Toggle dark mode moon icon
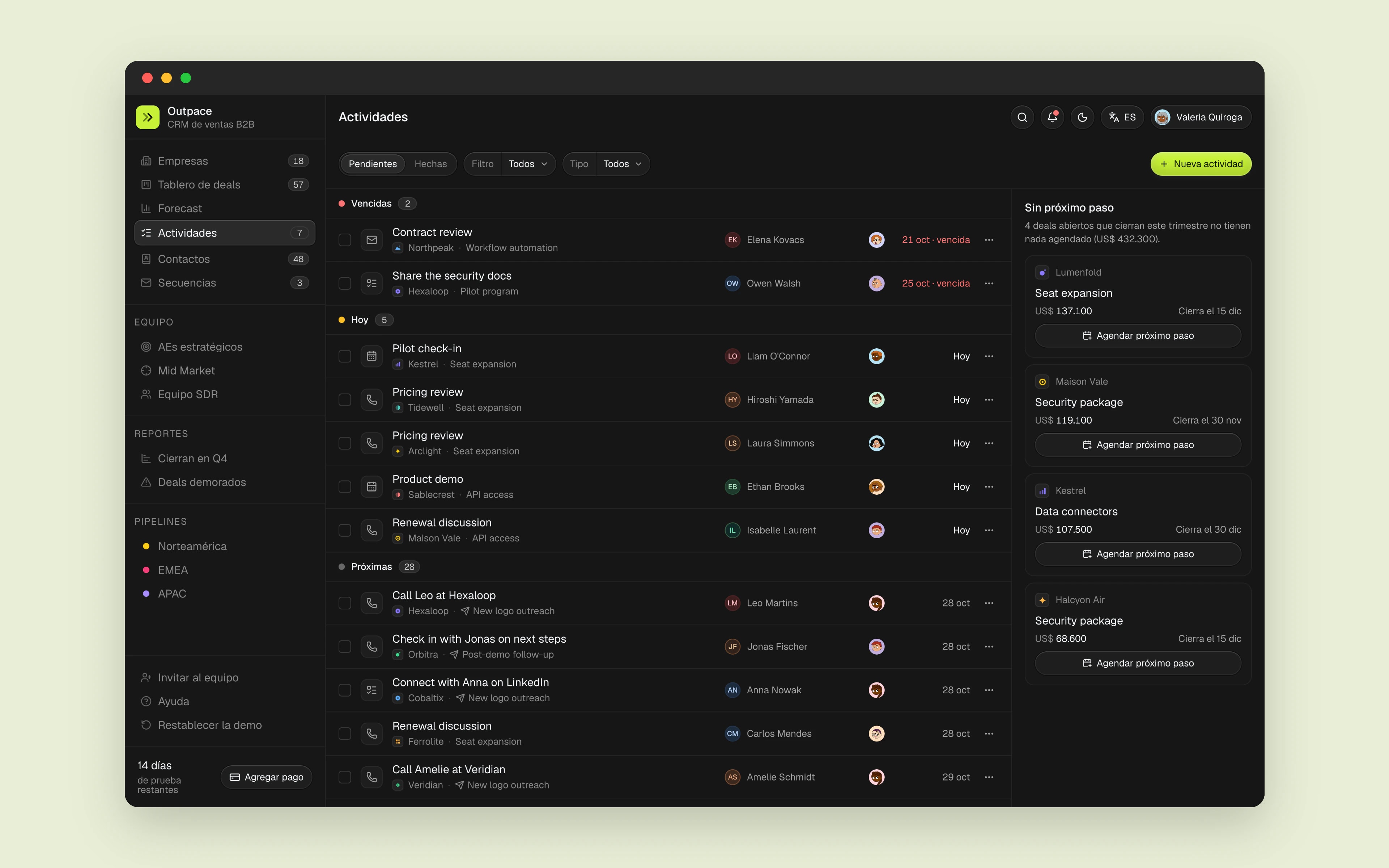The height and width of the screenshot is (868, 1389). (1082, 117)
